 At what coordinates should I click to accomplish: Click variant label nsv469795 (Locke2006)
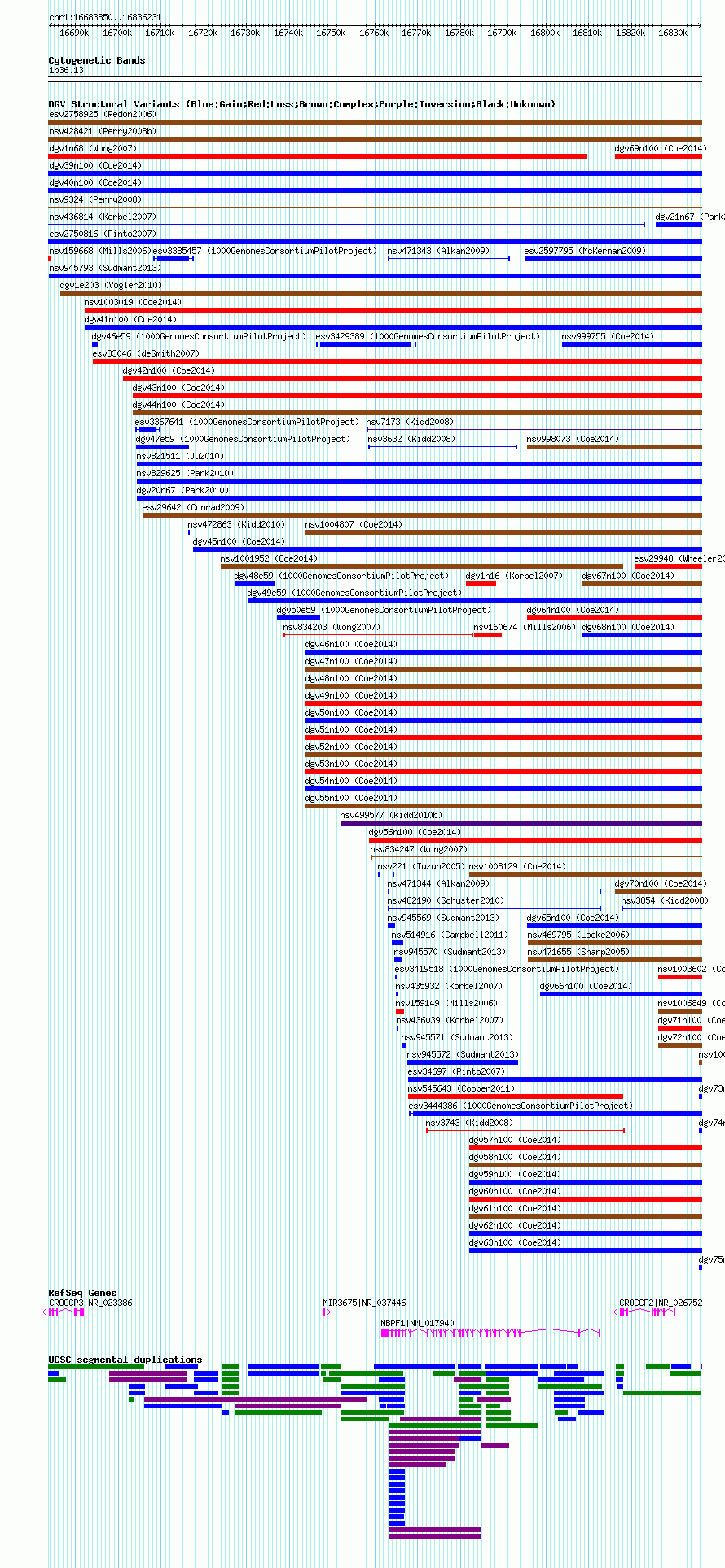point(578,935)
